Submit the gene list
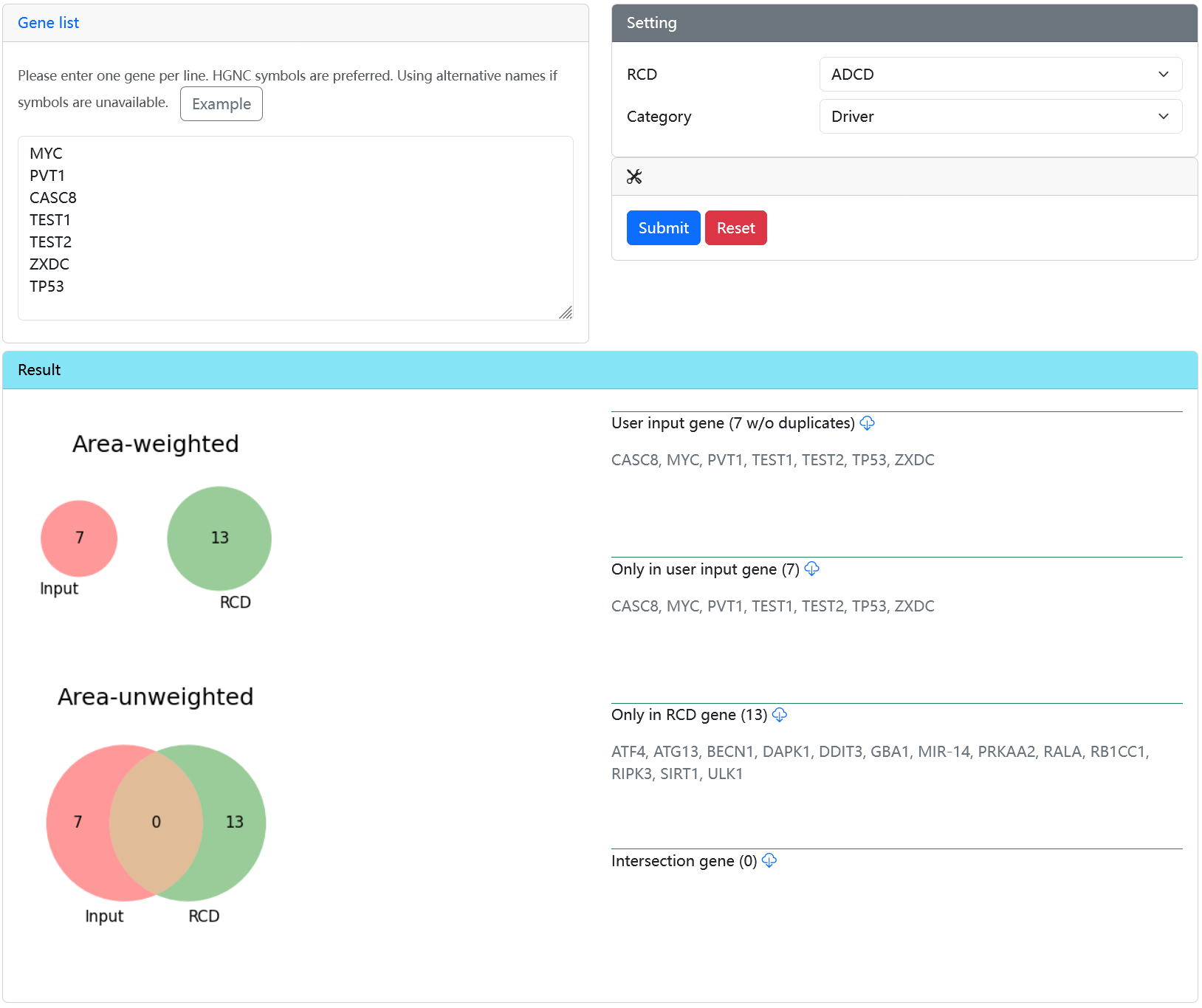Screen dimensions: 1202x1008 [x=663, y=228]
